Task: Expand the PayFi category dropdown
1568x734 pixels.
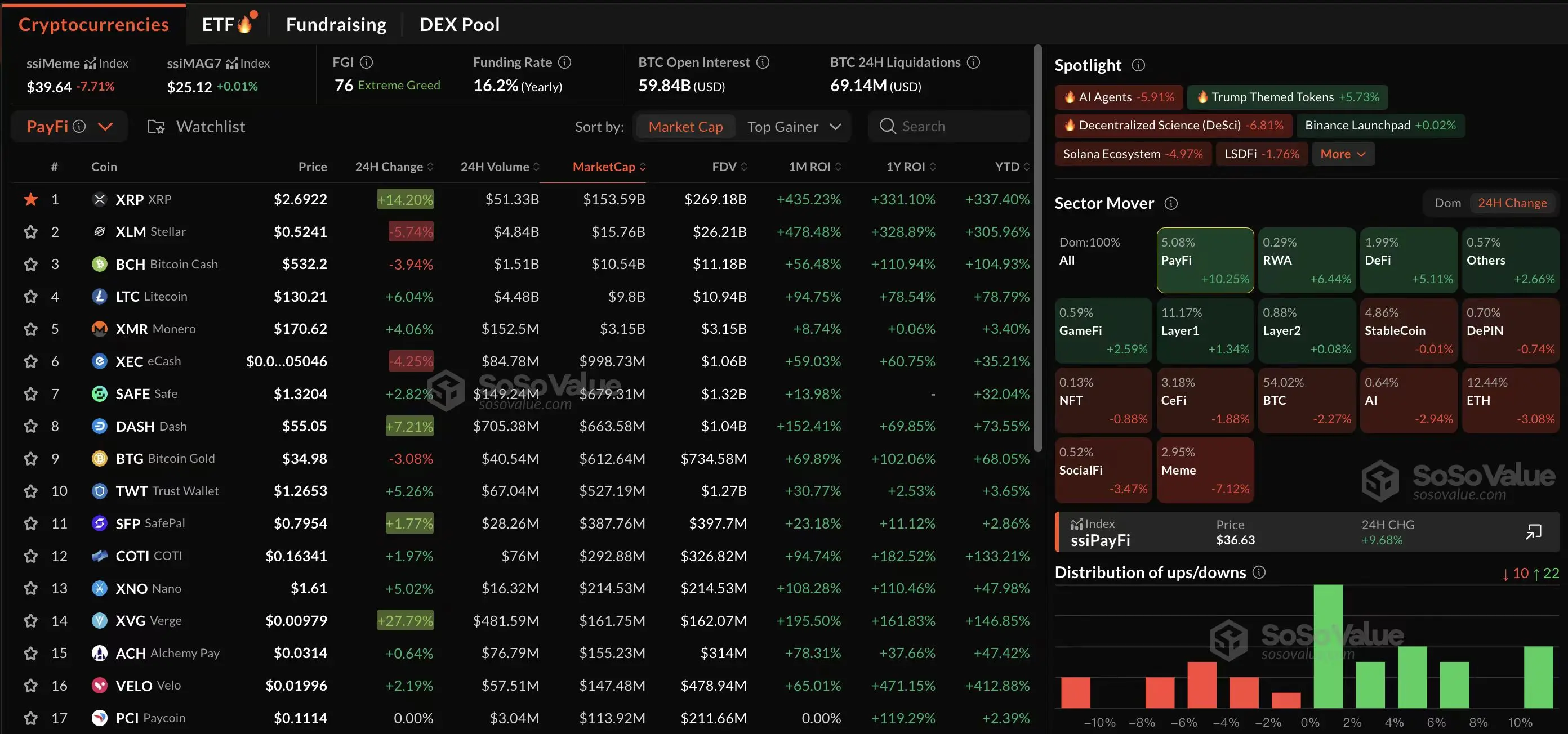Action: [106, 127]
